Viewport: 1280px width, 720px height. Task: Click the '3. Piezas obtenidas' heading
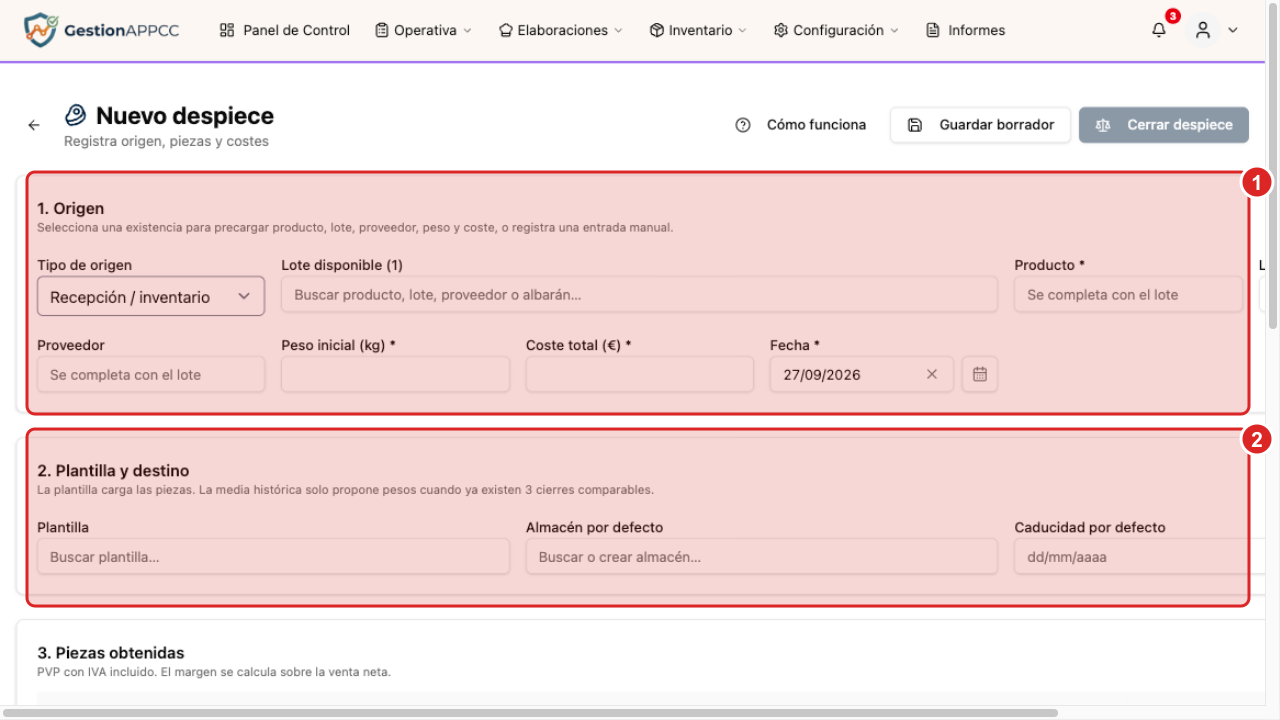(111, 652)
